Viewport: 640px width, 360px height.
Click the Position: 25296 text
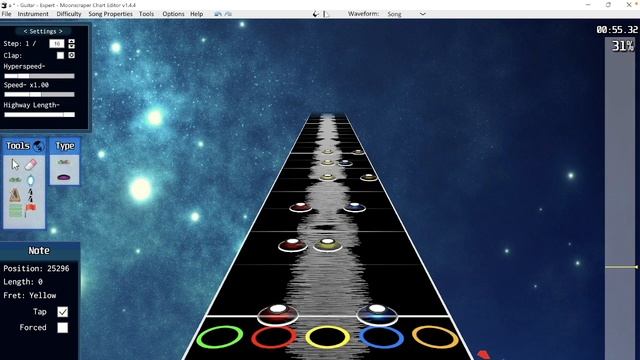pos(36,269)
